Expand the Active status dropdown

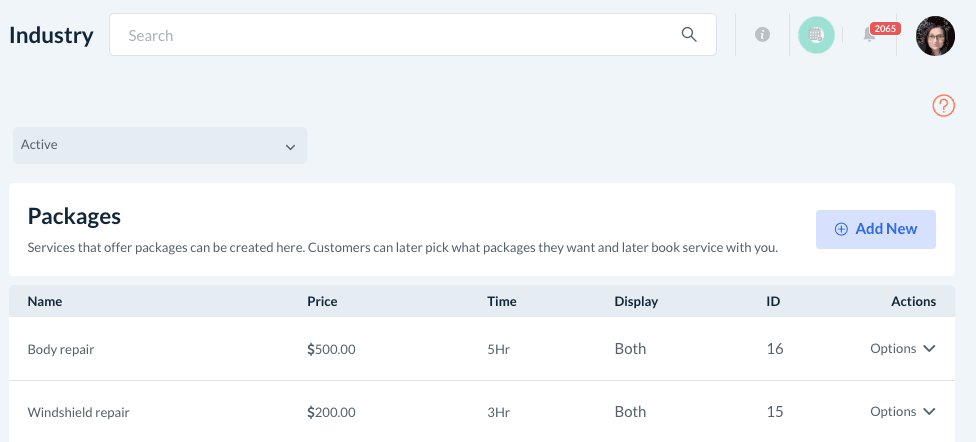pyautogui.click(x=160, y=145)
